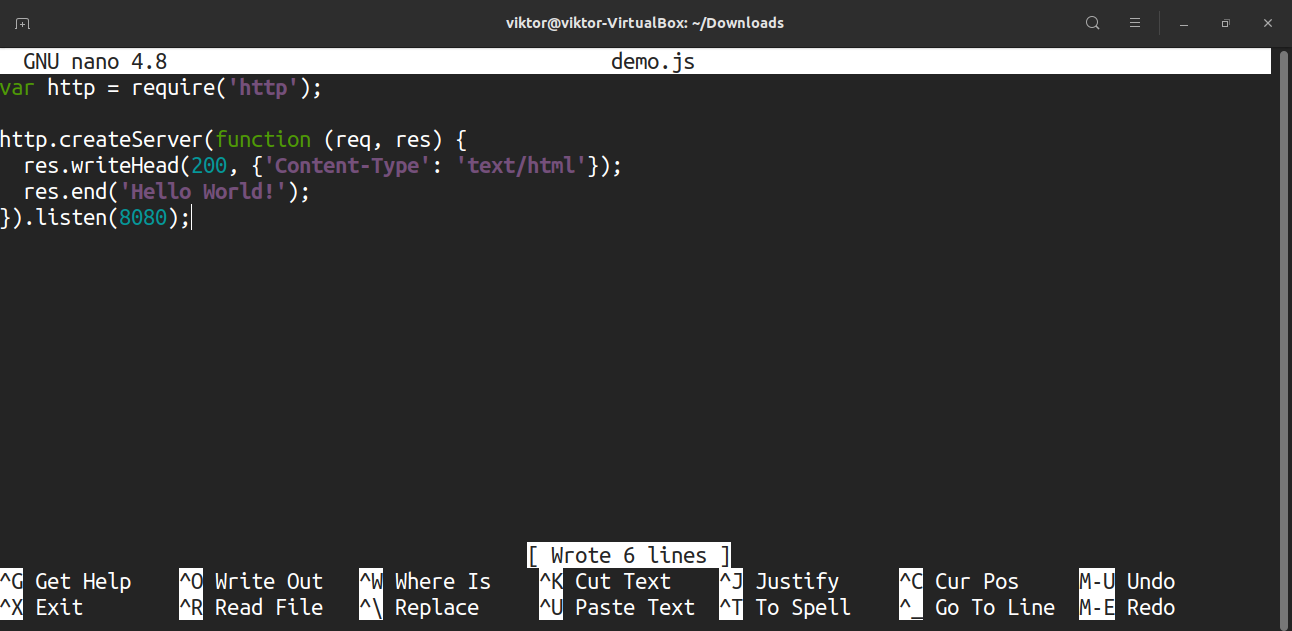The image size is (1292, 631).
Task: Open the terminal hamburger menu
Action: [x=1135, y=23]
